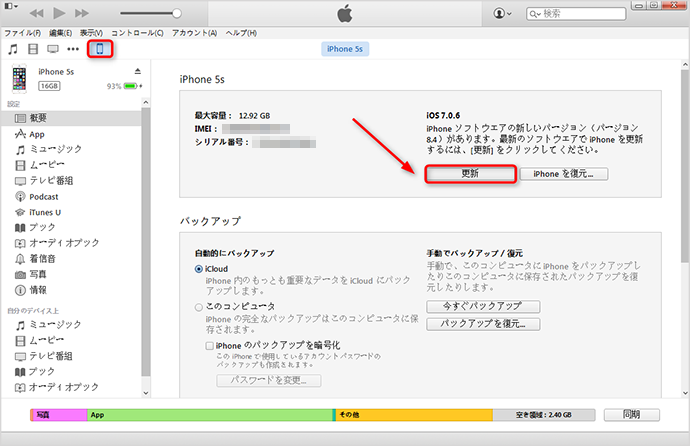Image resolution: width=690 pixels, height=446 pixels.
Task: Click the battery 93% indicator
Action: 124,86
